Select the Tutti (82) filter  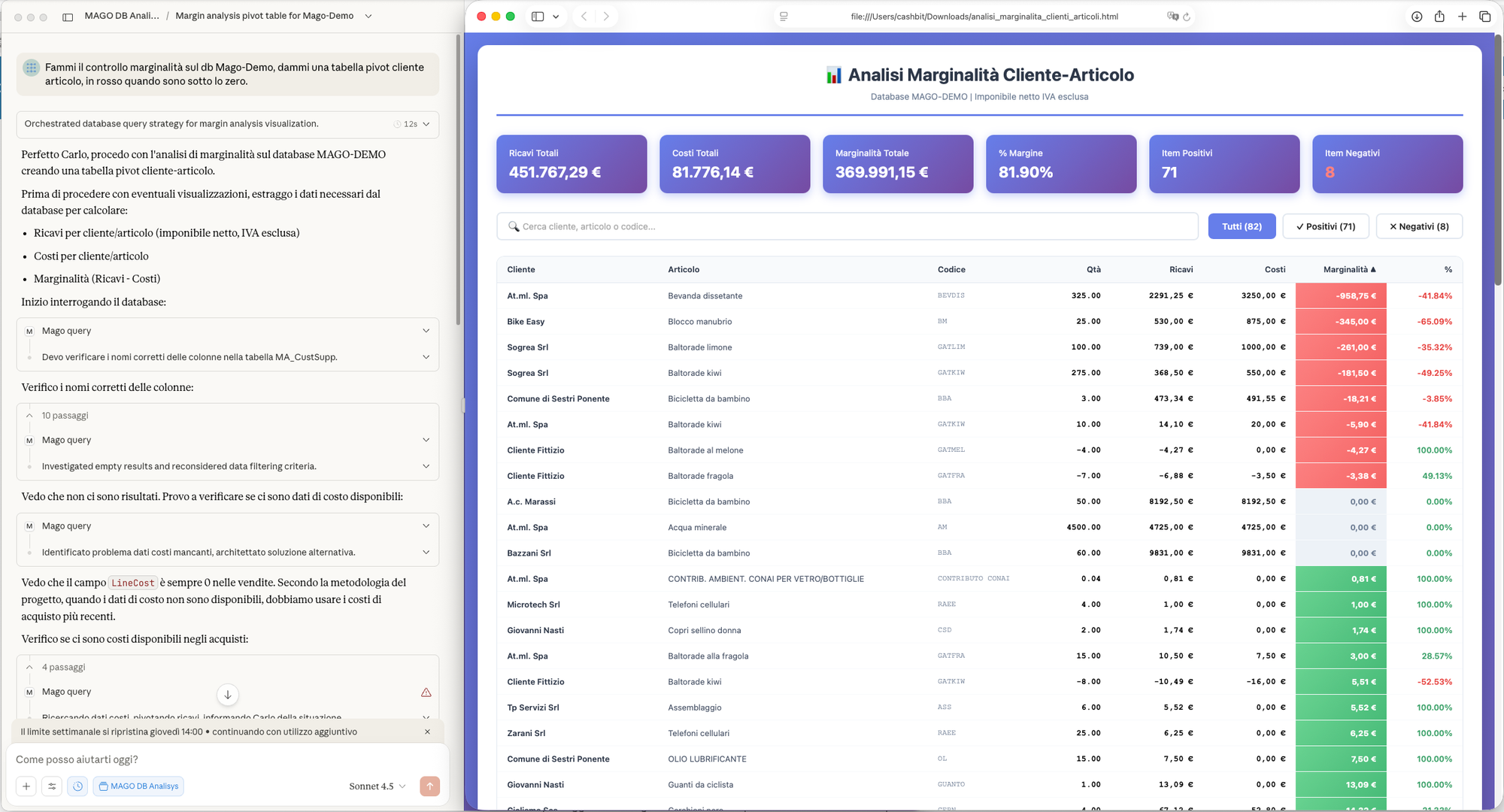click(1242, 226)
